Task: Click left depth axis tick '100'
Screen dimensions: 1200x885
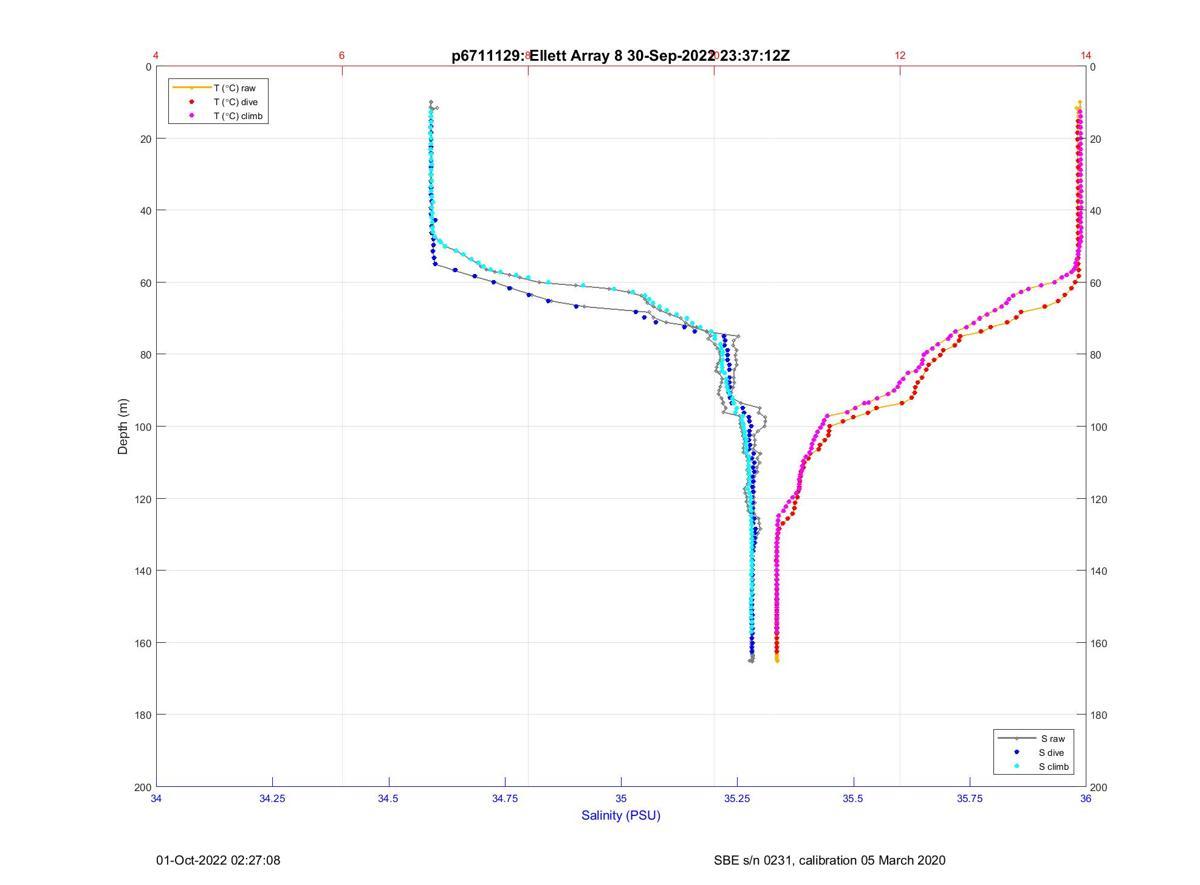Action: [142, 427]
